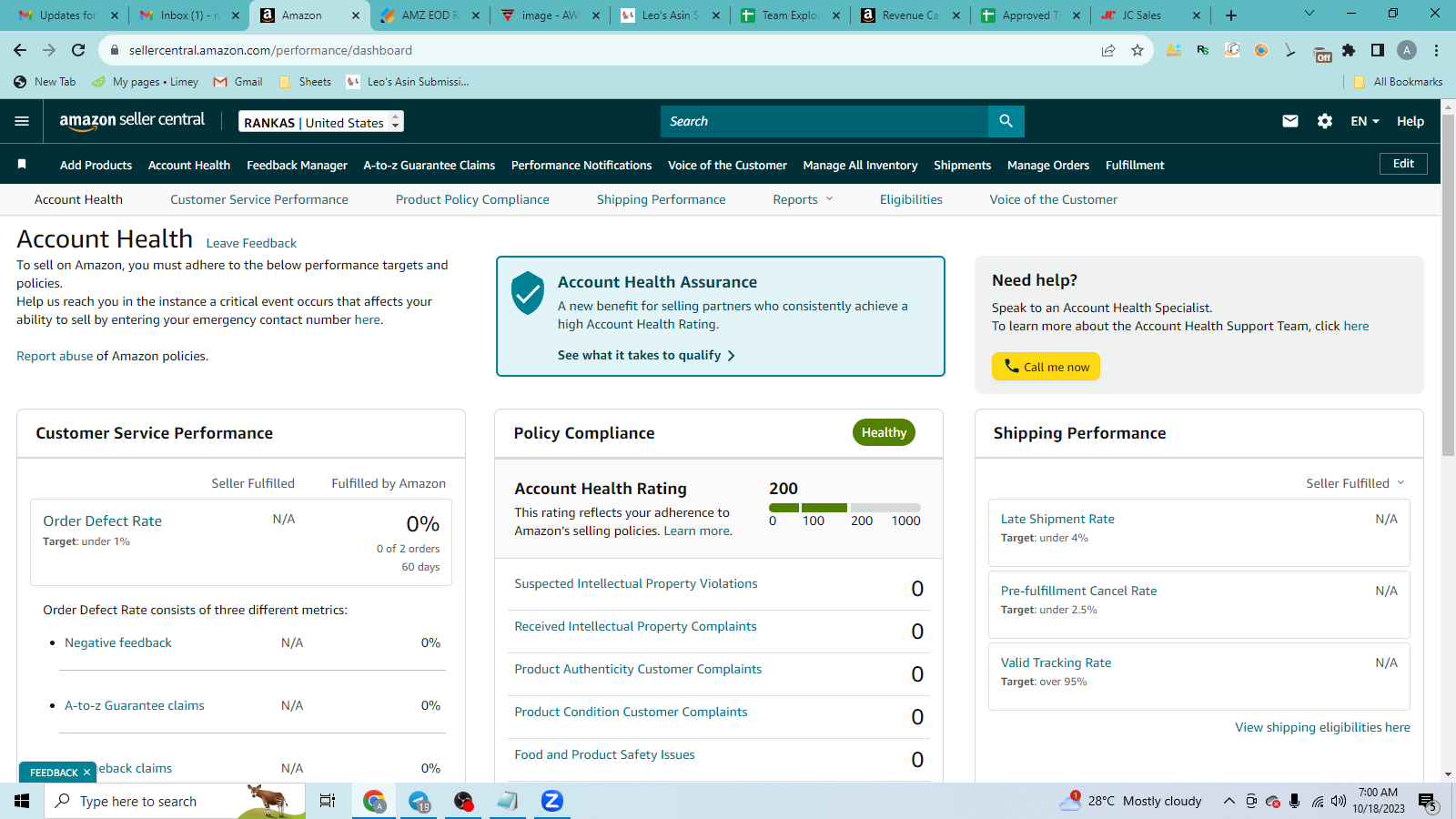The height and width of the screenshot is (819, 1456).
Task: Open the Seller Fulfilled dropdown in Shipping Performance
Action: click(x=1355, y=483)
